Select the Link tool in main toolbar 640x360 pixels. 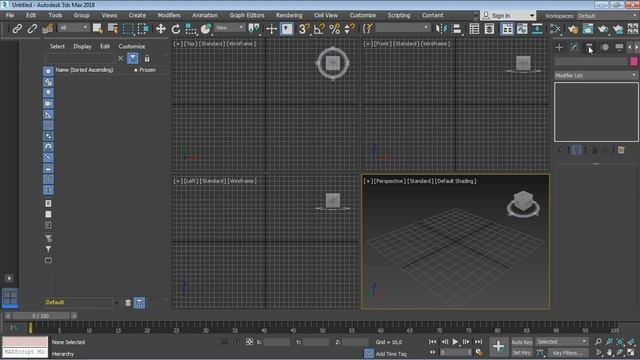tap(17, 29)
